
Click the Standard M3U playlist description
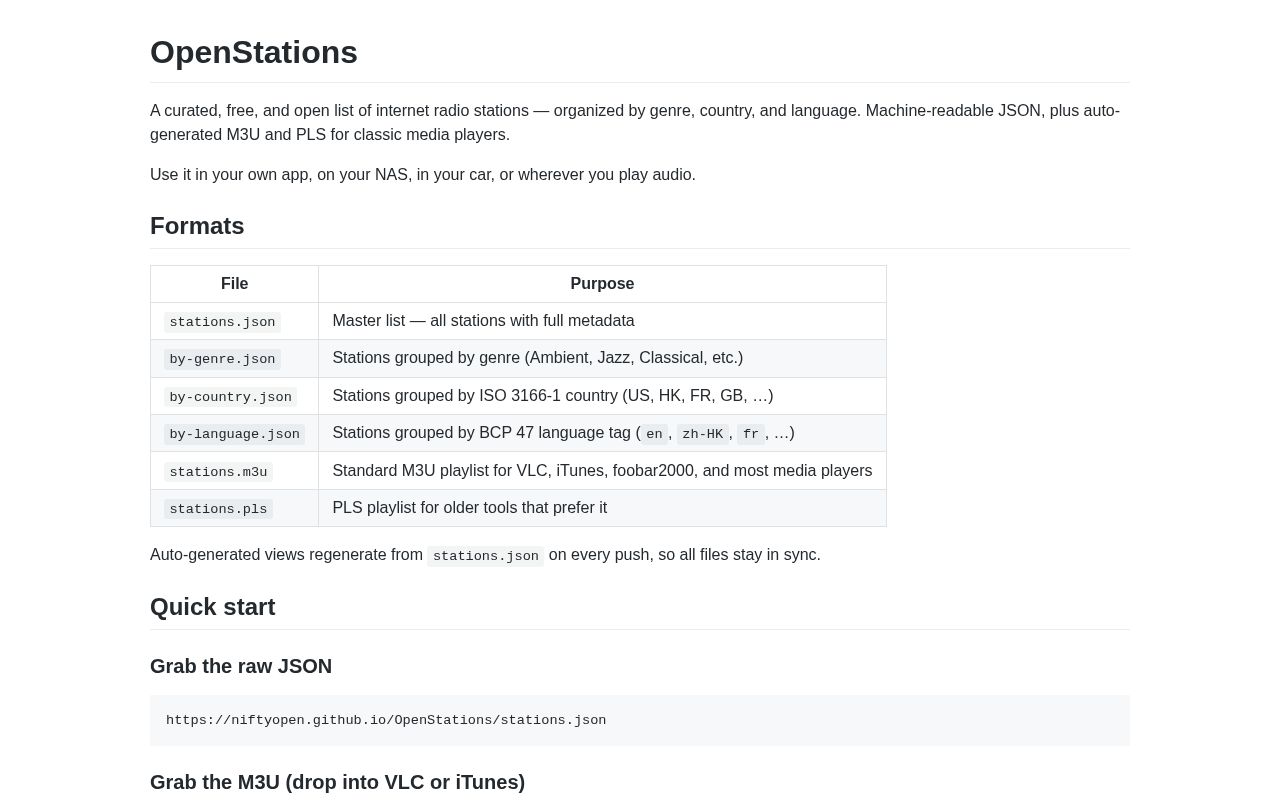point(602,471)
